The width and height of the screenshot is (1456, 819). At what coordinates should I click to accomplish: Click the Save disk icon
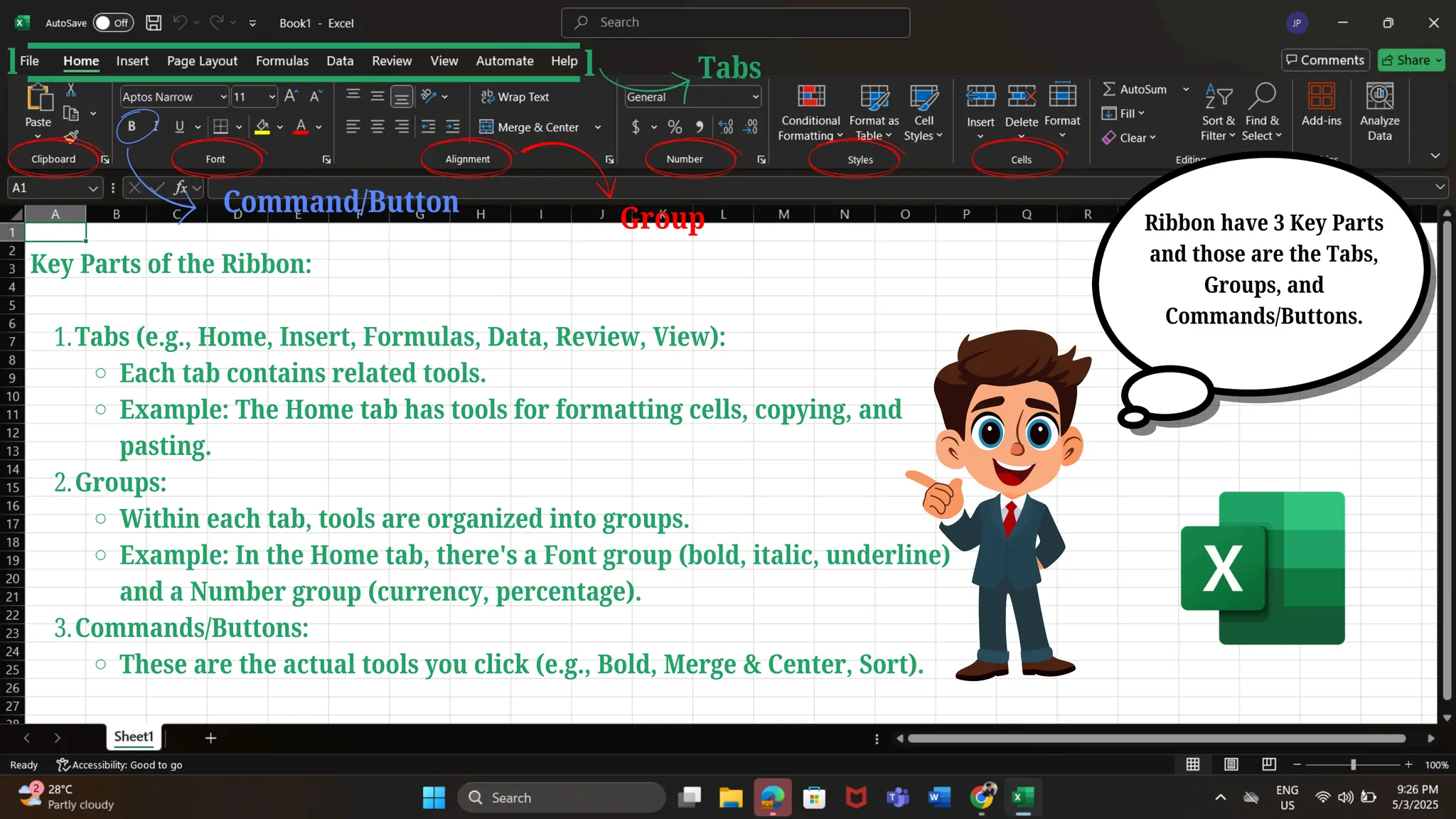click(x=154, y=23)
